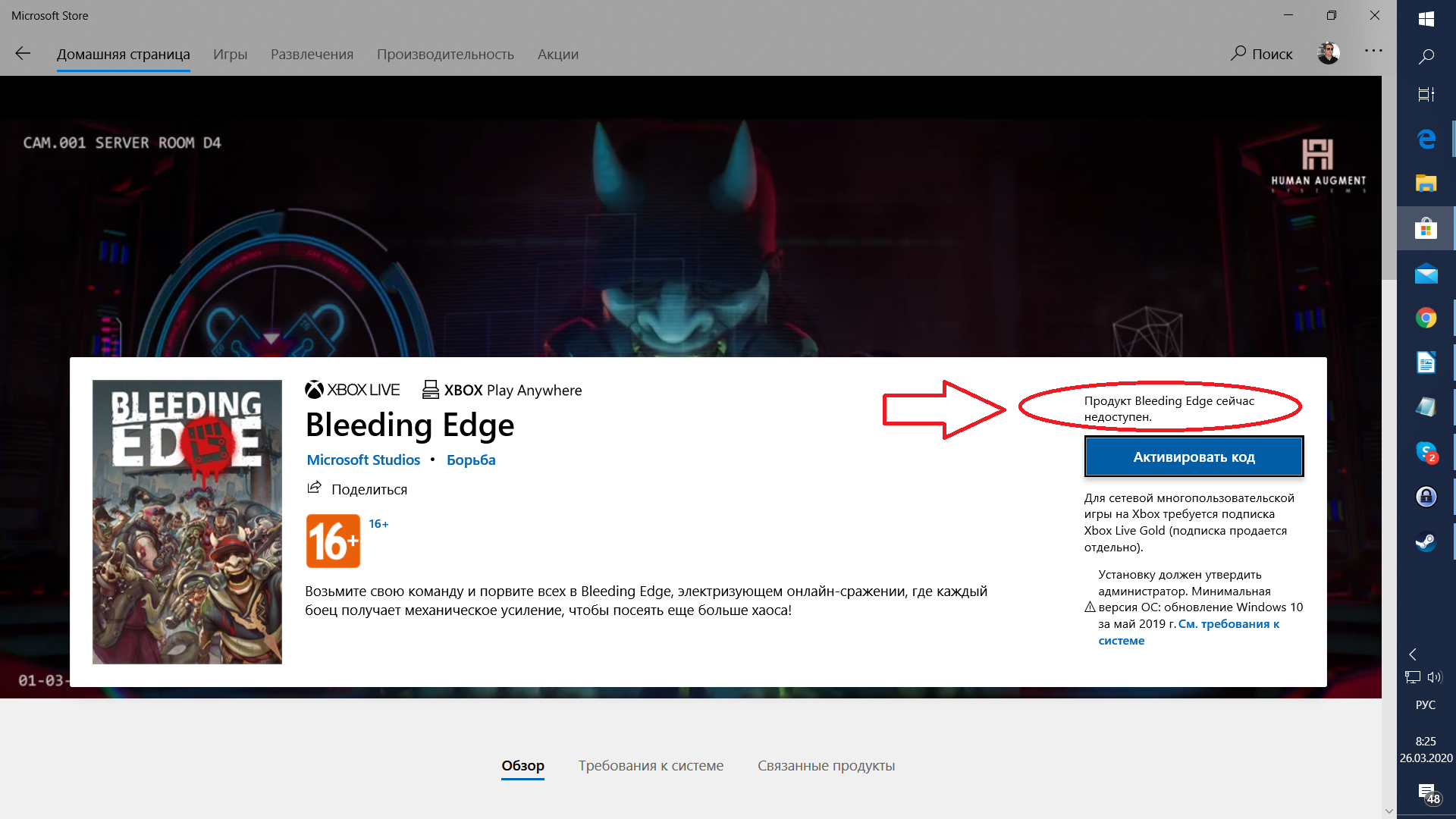
Task: Open Skype with 2 notifications
Action: click(x=1426, y=452)
